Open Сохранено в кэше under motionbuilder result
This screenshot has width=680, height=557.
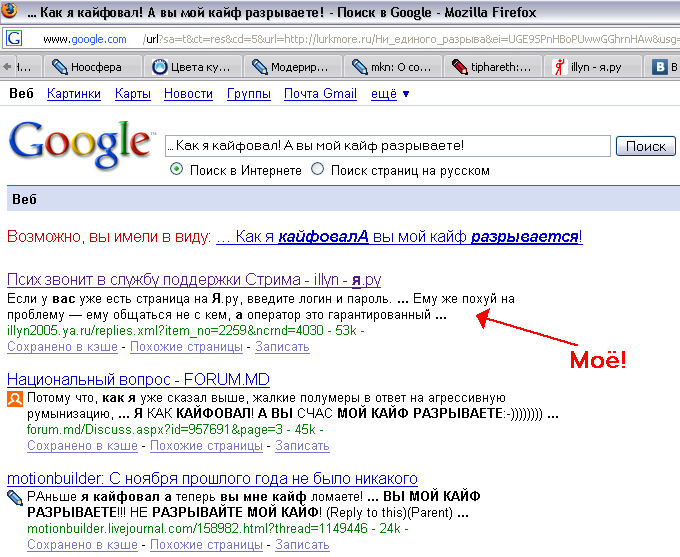82,544
